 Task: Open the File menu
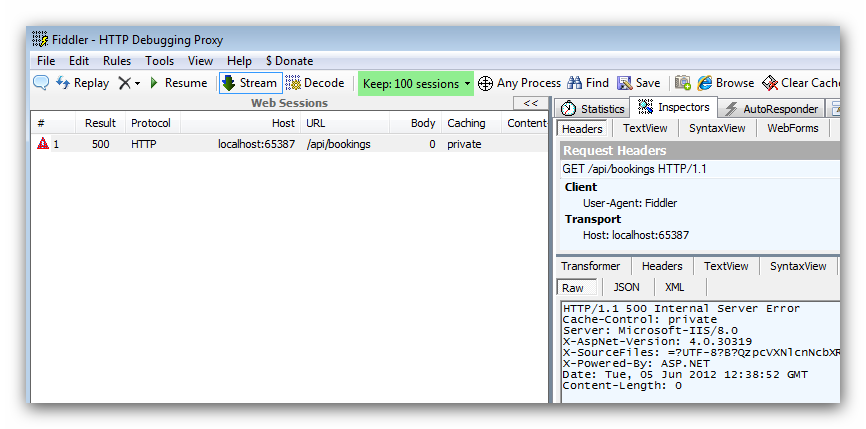tap(46, 61)
